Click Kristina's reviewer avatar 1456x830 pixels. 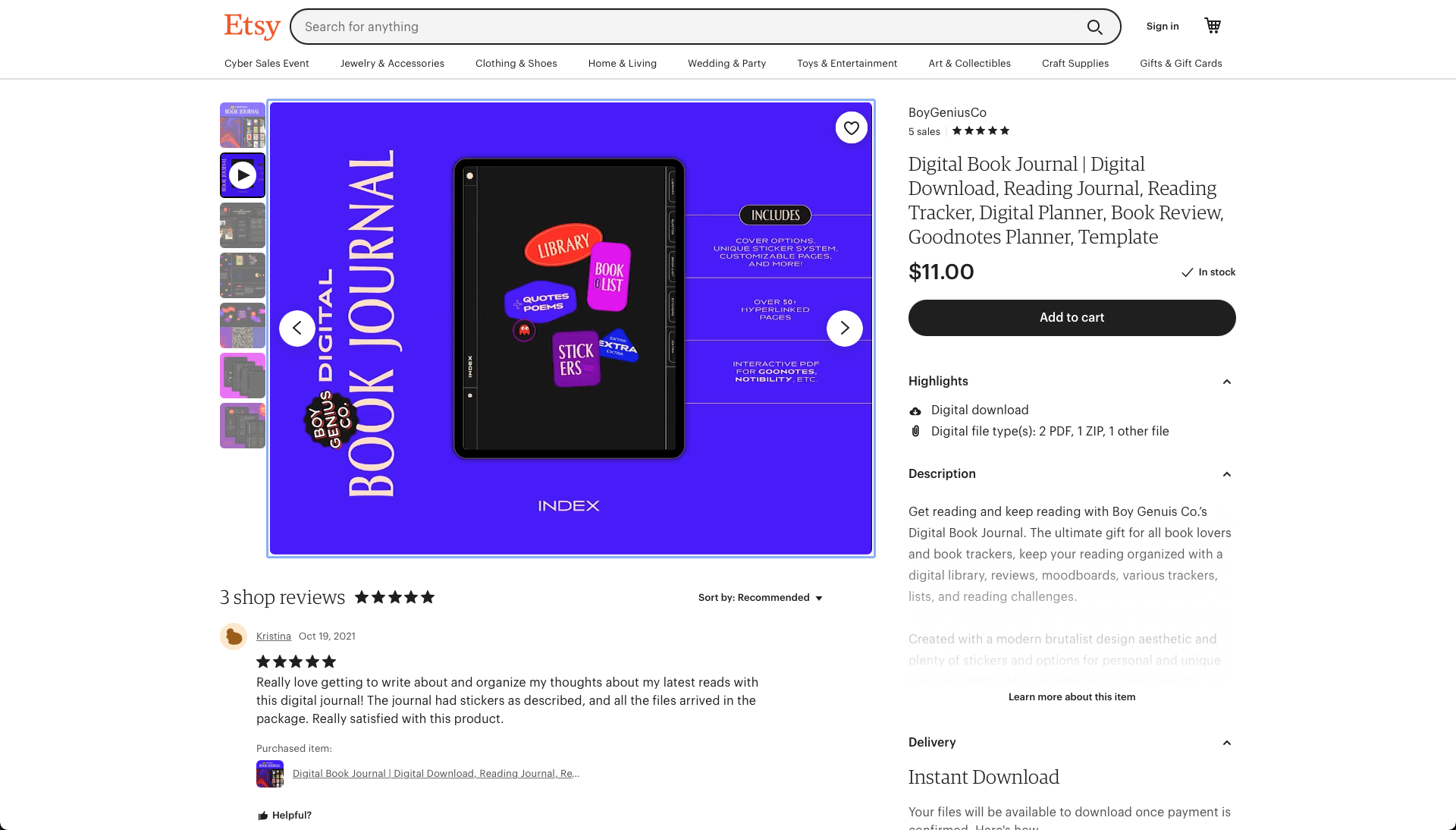(234, 637)
